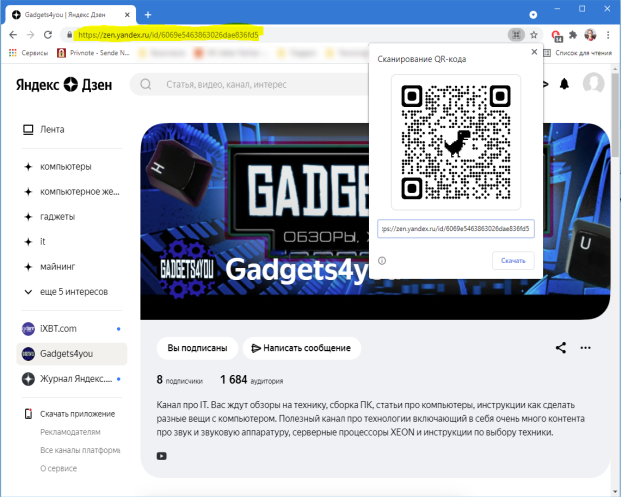
Task: Click the red extension icon with badge
Action: tap(557, 36)
